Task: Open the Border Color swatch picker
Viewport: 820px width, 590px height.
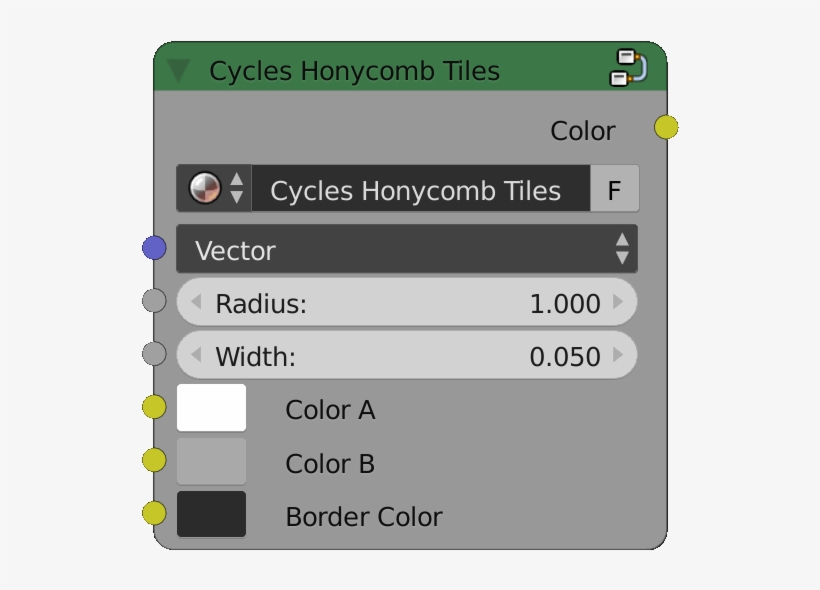Action: pos(211,514)
